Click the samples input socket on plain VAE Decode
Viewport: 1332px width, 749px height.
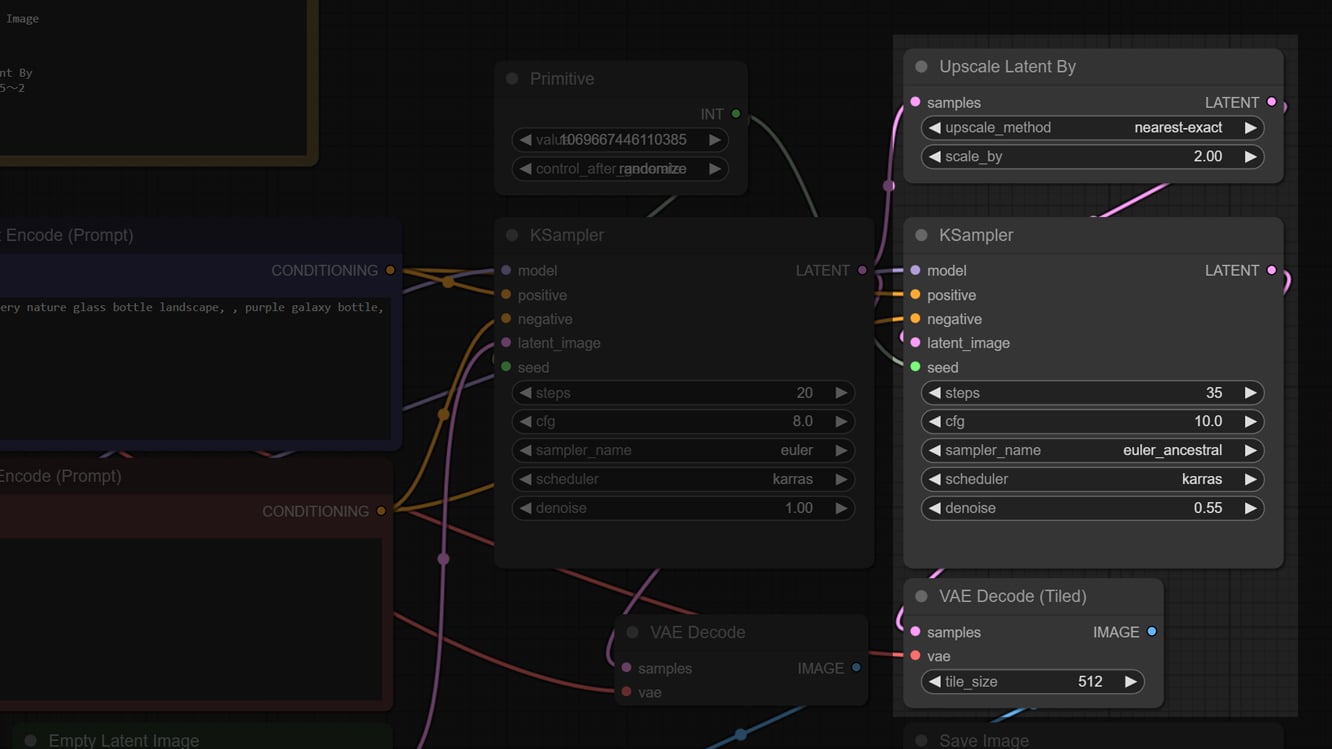pyautogui.click(x=626, y=668)
